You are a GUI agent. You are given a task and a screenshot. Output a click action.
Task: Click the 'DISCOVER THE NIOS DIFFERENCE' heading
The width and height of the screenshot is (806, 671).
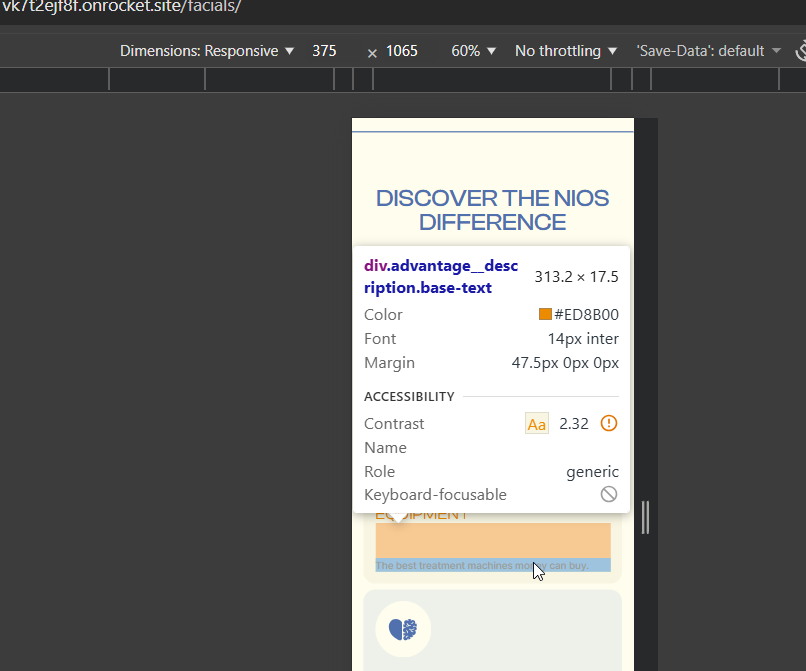492,210
